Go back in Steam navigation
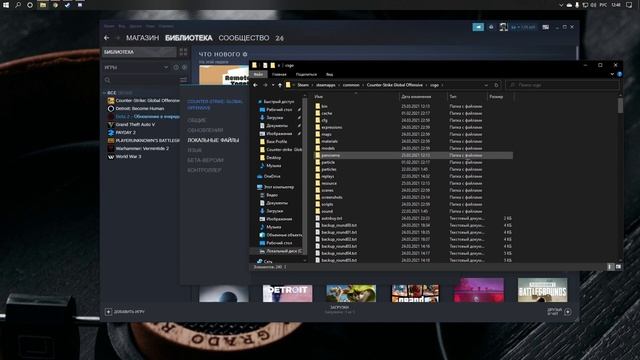The image size is (640, 360). pyautogui.click(x=107, y=38)
